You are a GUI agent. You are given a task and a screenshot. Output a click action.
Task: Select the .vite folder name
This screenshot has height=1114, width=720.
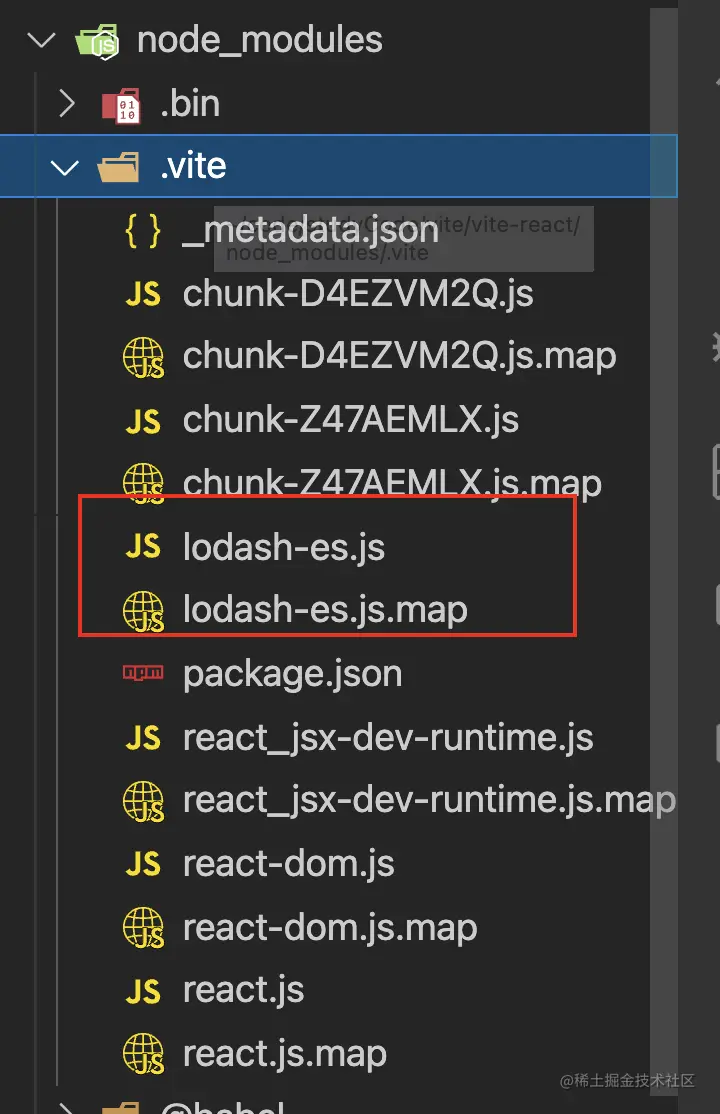coord(193,167)
